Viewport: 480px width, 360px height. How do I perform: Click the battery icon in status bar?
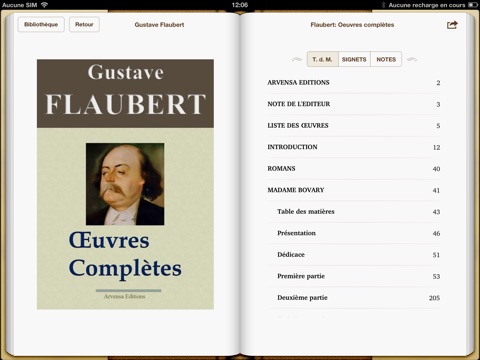(x=473, y=5)
